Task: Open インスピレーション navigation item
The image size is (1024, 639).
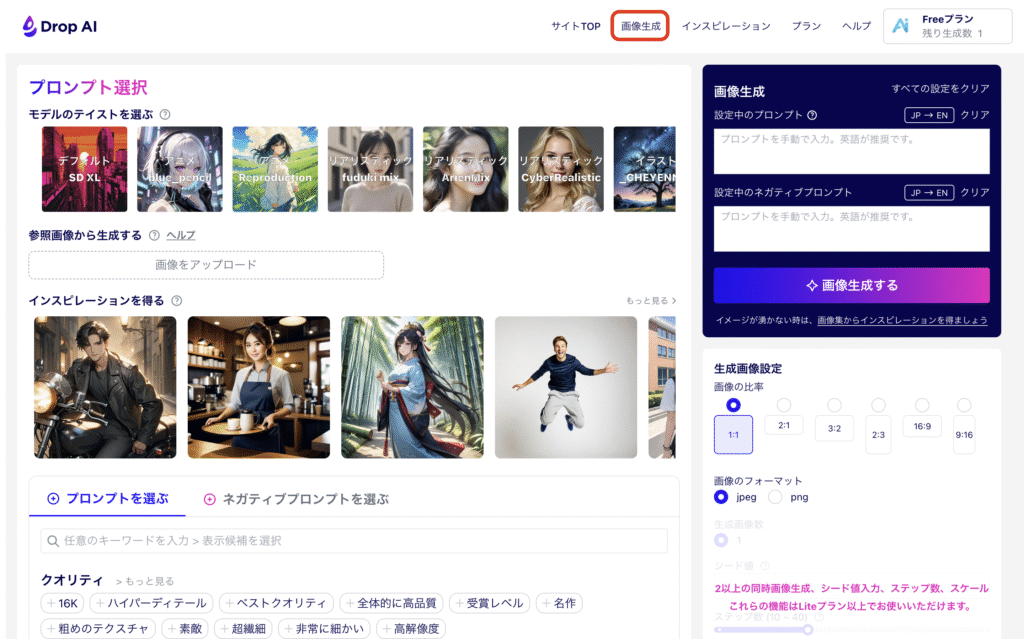Action: click(726, 26)
